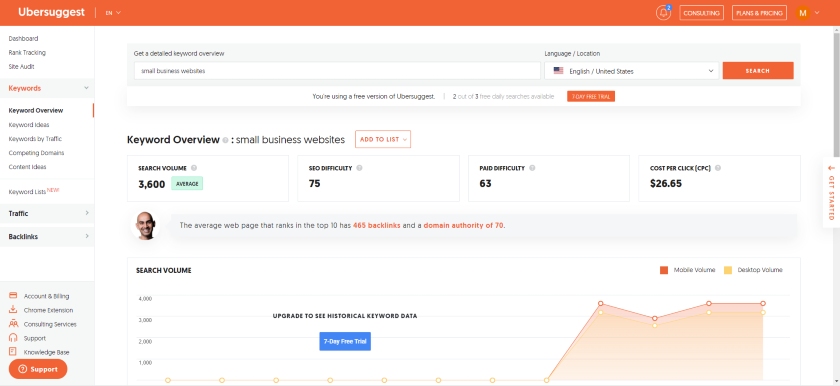Open the user avatar M menu
This screenshot has width=840, height=386.
pos(802,13)
